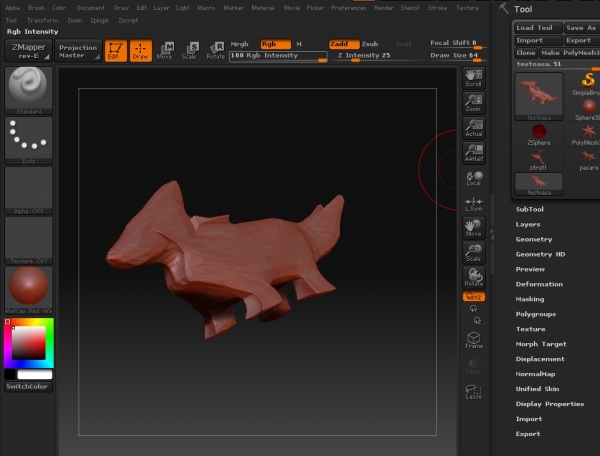The height and width of the screenshot is (456, 600).
Task: Open the Texture Off selector
Action: click(x=29, y=240)
